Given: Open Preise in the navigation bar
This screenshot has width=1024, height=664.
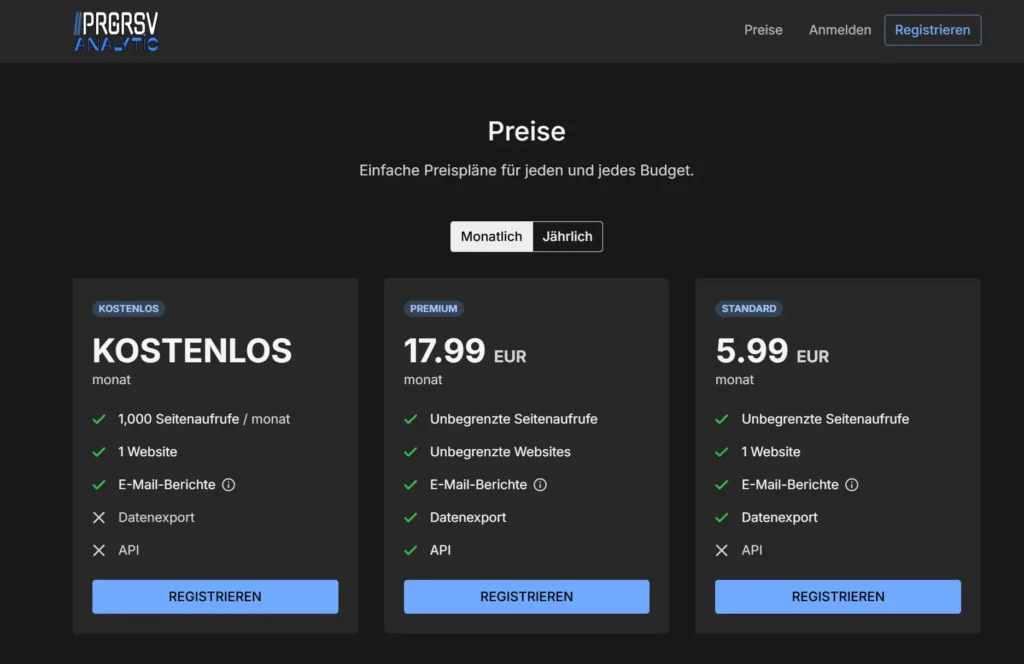Looking at the screenshot, I should pos(763,30).
